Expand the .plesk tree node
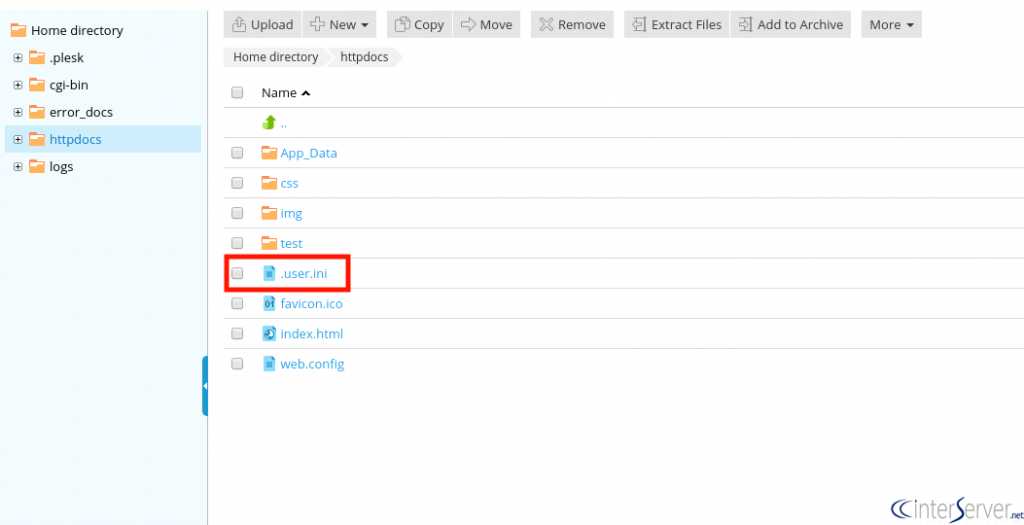 coord(18,58)
